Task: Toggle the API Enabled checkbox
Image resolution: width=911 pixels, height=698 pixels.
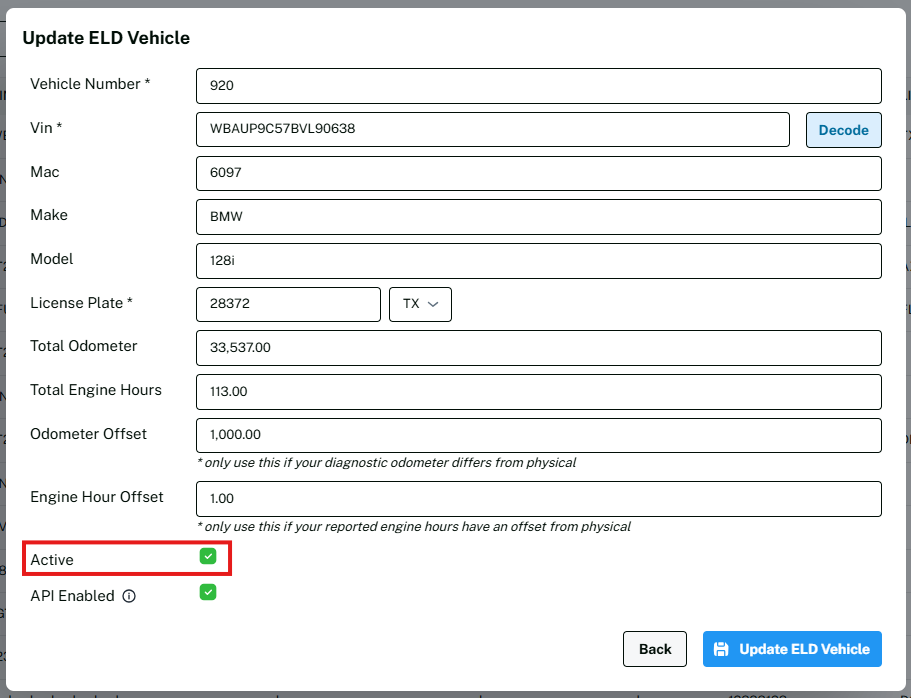Action: click(x=208, y=592)
